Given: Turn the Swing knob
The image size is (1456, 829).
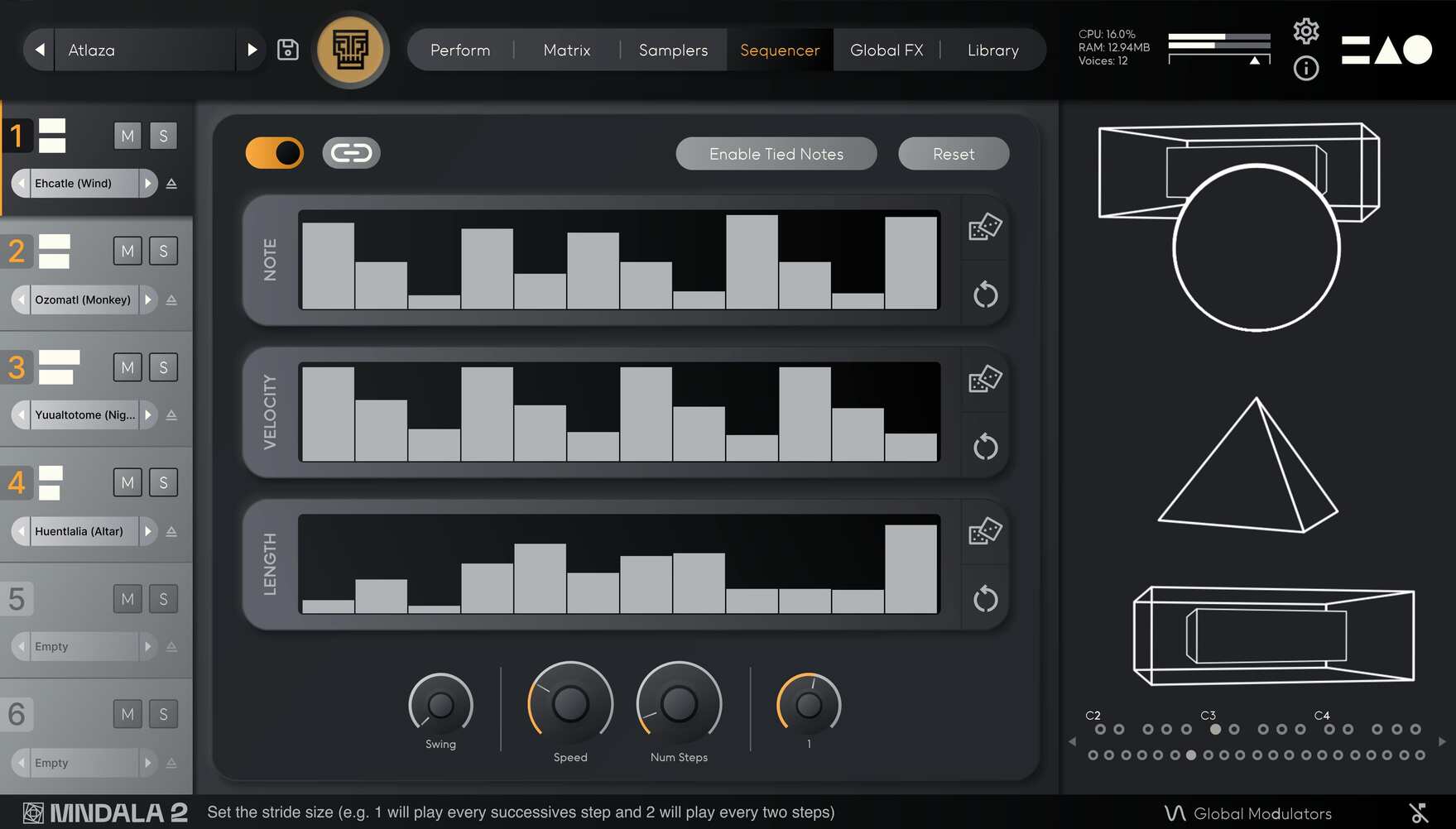Looking at the screenshot, I should [x=440, y=705].
